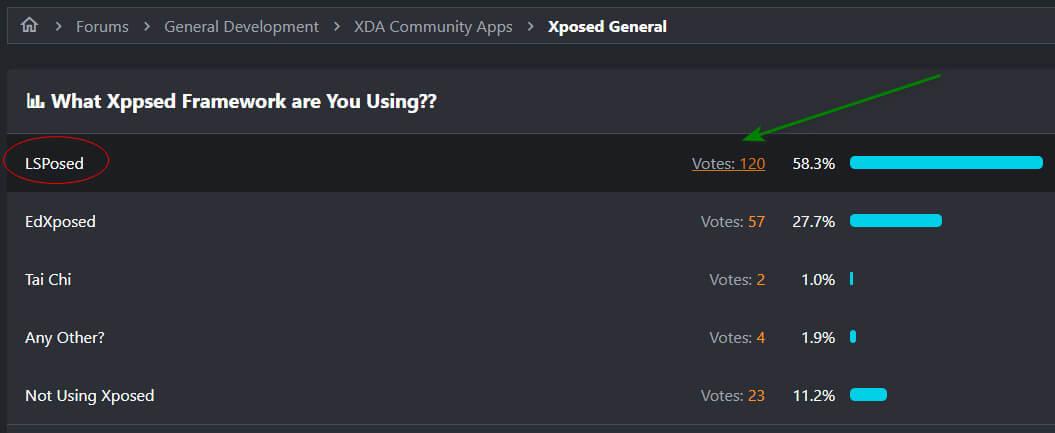Click the EdXposed poll option
The height and width of the screenshot is (433, 1055).
coord(60,221)
